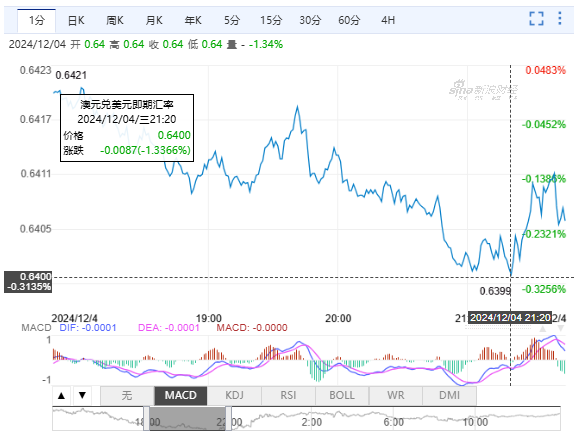Select the 15分 timeframe tab
The width and height of the screenshot is (585, 440).
pos(271,21)
